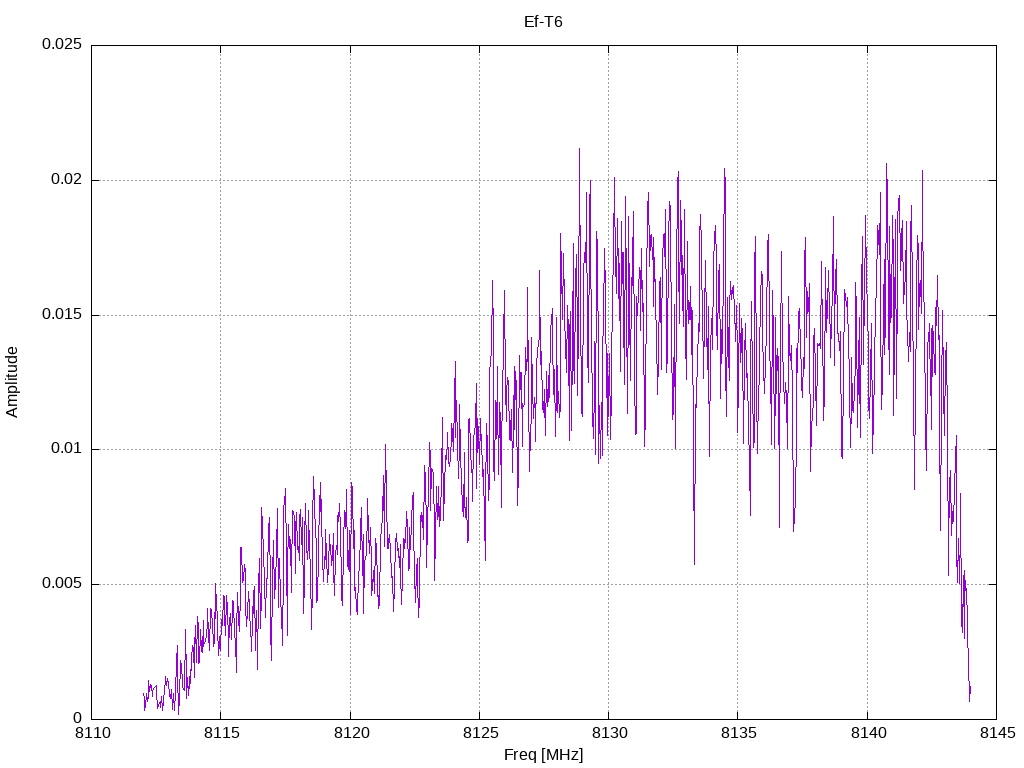This screenshot has width=1024, height=768.
Task: Click the 0.015 y-axis tick label
Action: point(62,314)
